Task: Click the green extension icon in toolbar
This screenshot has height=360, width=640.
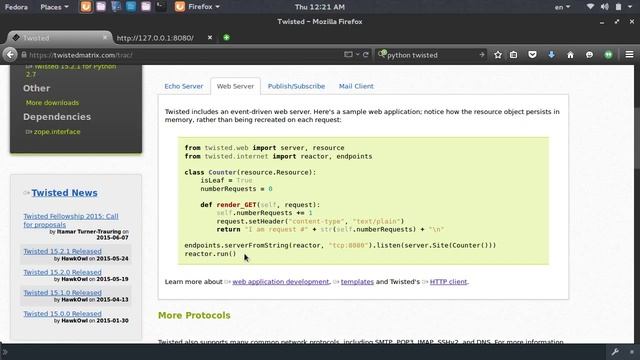Action: tap(608, 55)
